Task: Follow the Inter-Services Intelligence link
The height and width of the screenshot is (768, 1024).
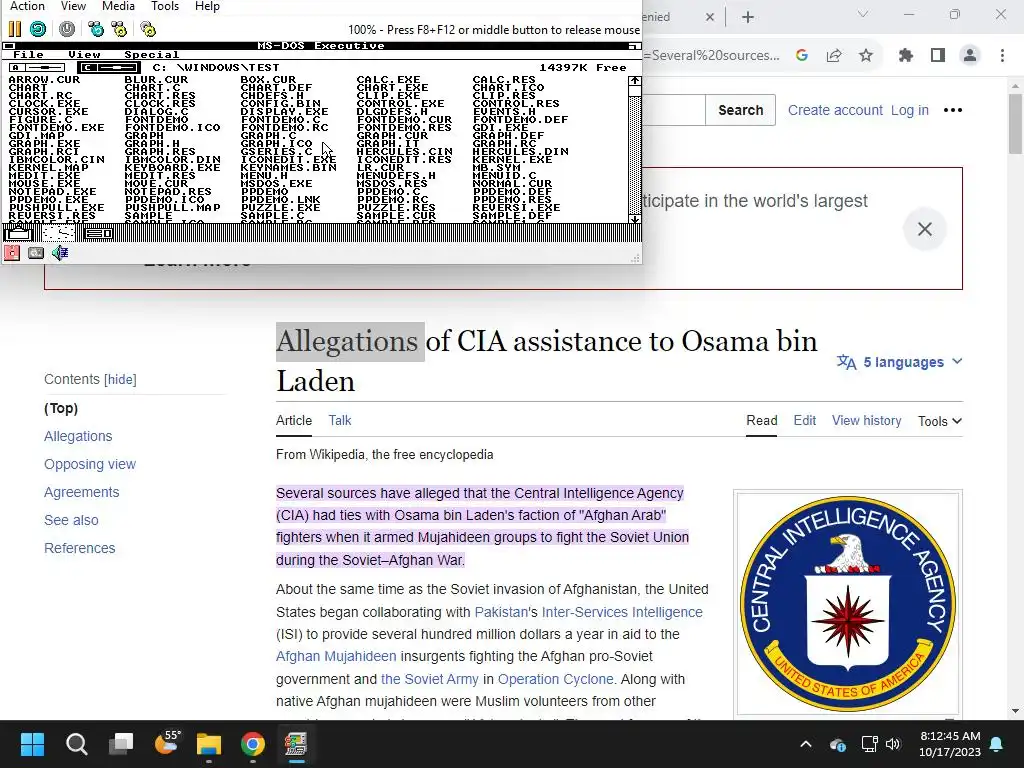Action: pyautogui.click(x=622, y=612)
